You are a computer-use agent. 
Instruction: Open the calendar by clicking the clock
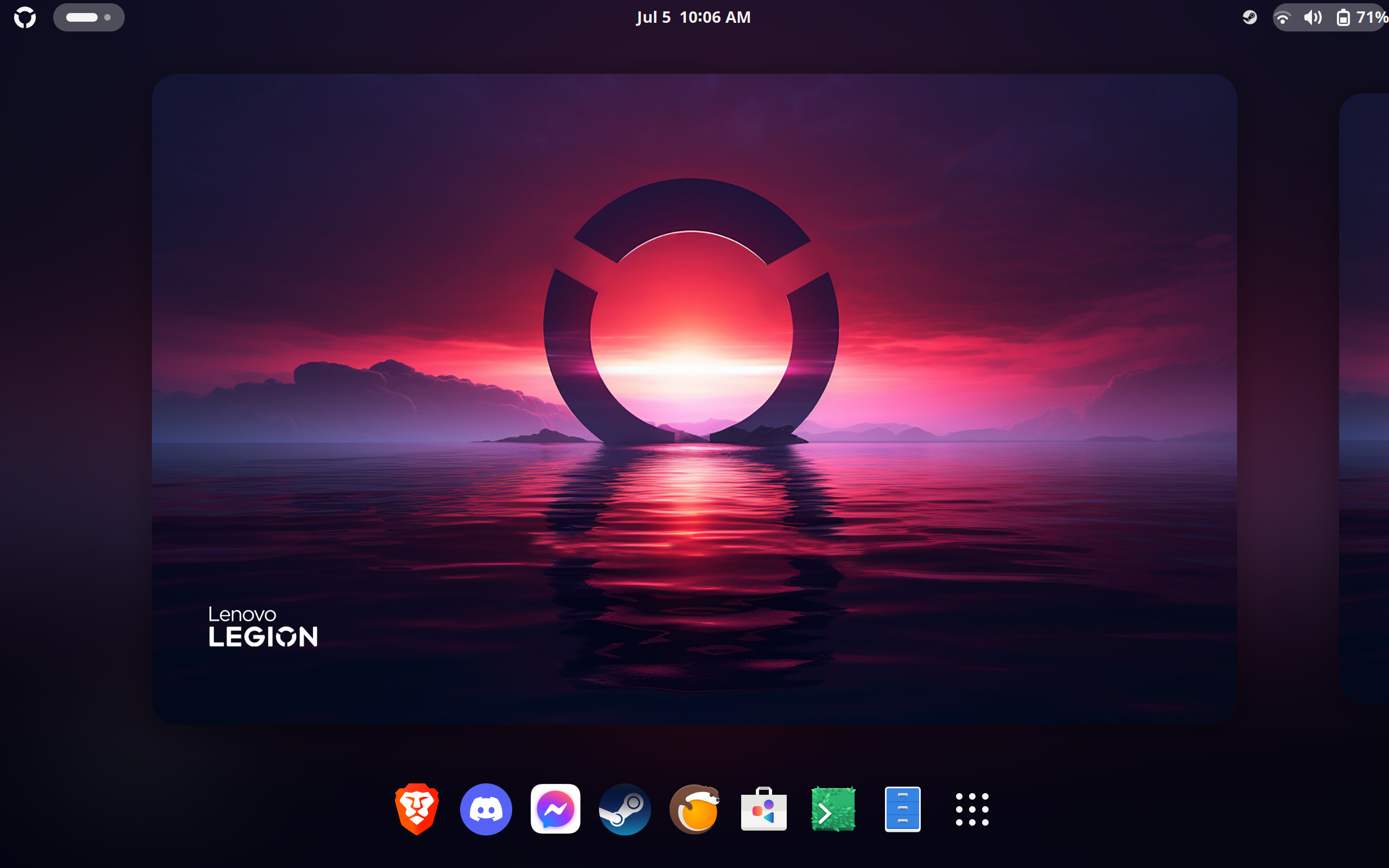point(693,17)
